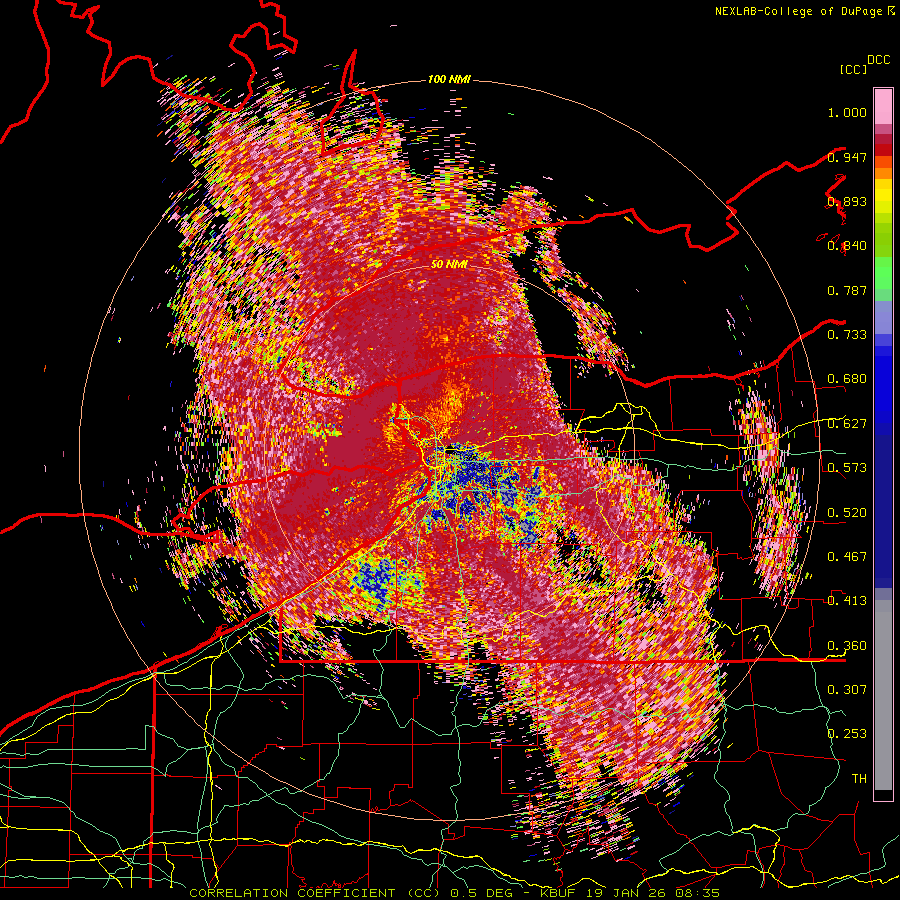The image size is (900, 900).
Task: Select the 0.413 scale value
Action: (847, 601)
